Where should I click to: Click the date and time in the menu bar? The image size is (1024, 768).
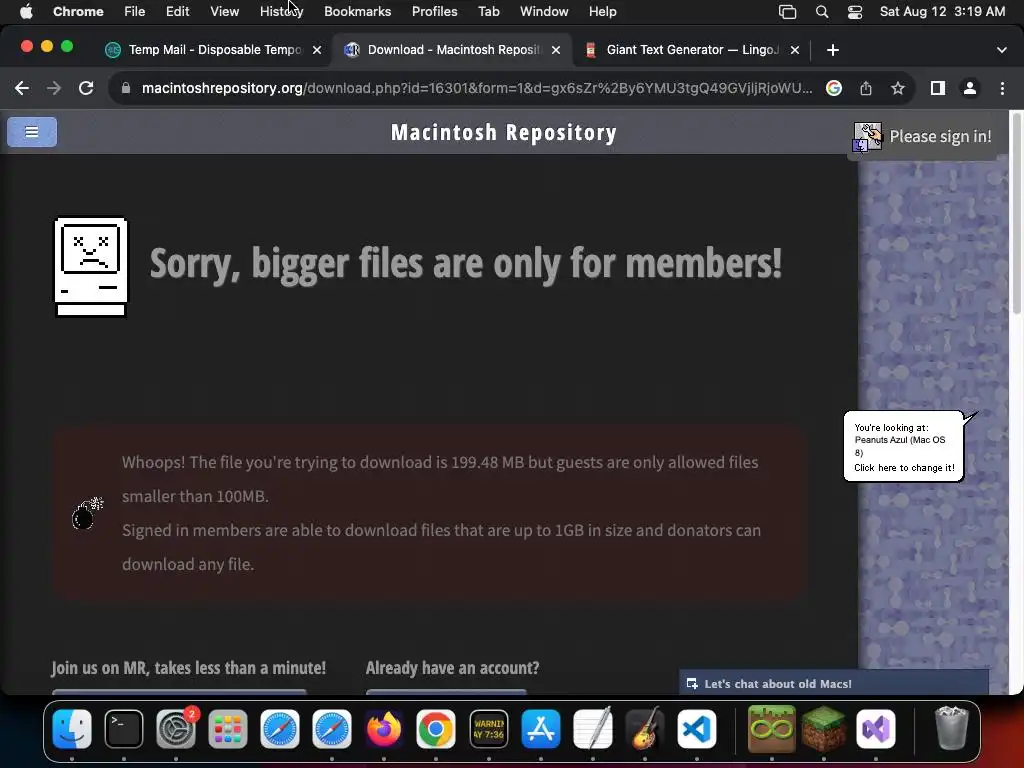tap(942, 12)
